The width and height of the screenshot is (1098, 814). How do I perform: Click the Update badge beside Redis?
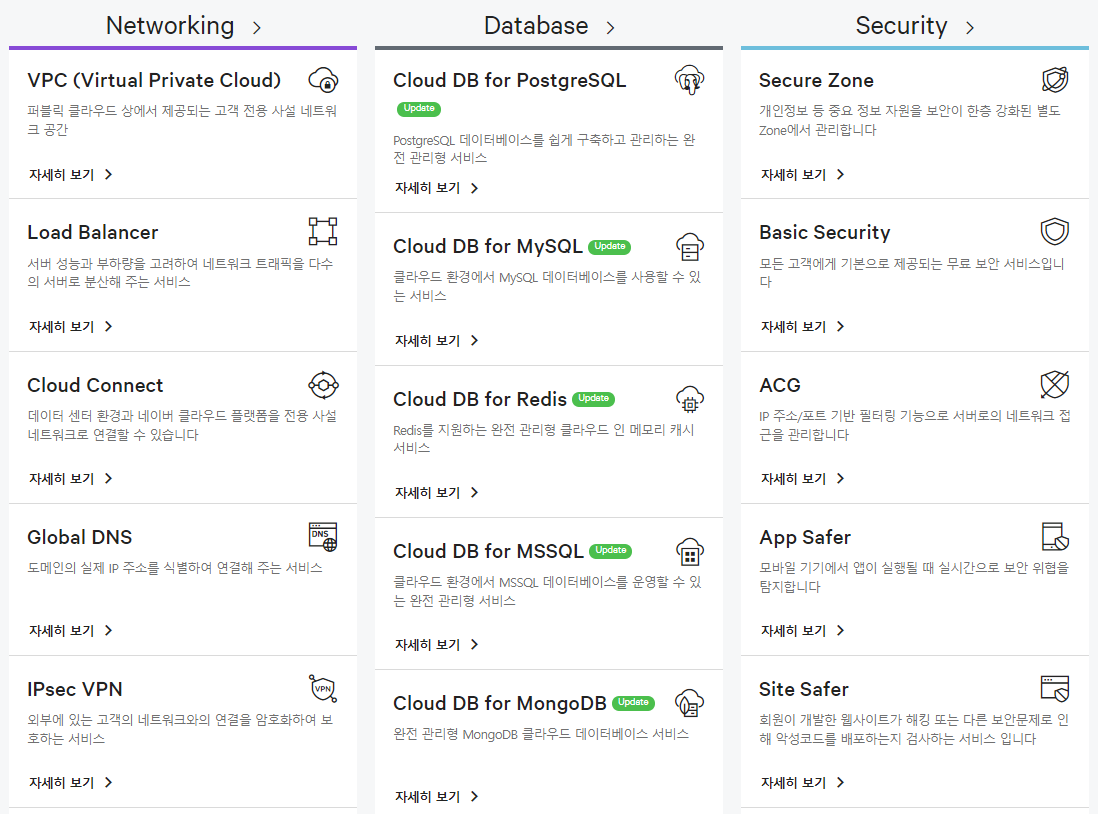coord(594,399)
